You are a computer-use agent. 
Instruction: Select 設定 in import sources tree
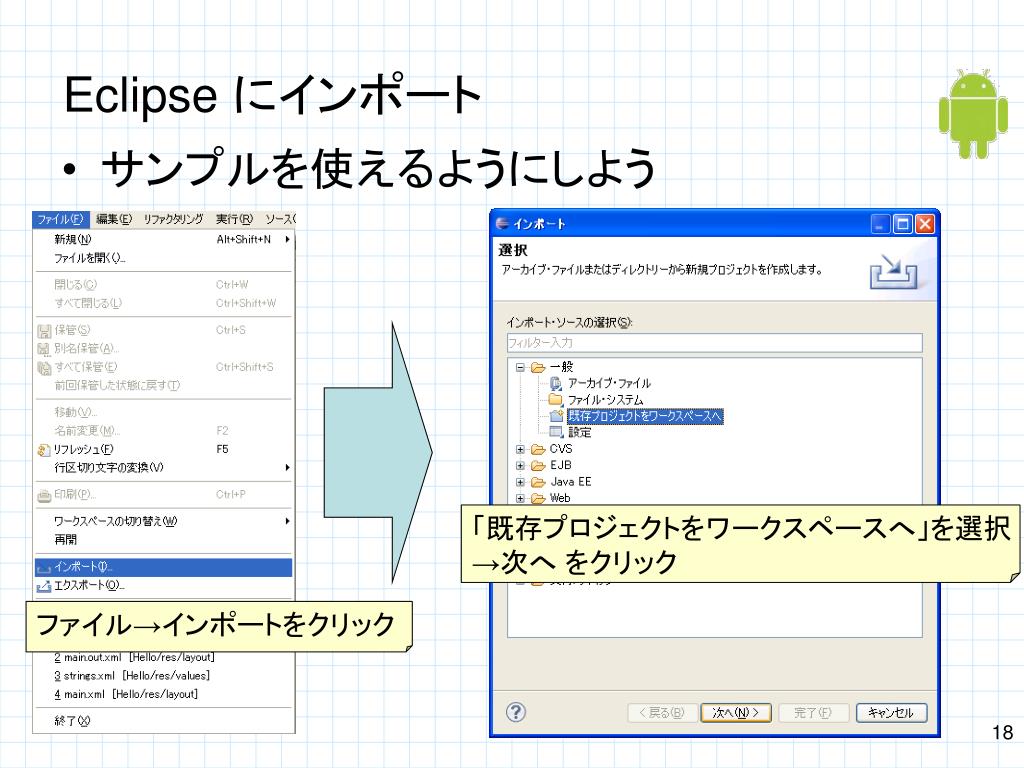[579, 432]
